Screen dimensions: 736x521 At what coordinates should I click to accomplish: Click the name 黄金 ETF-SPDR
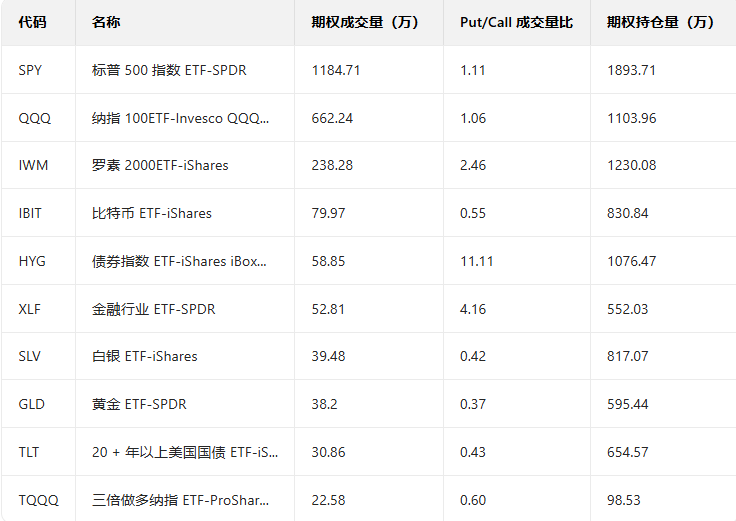139,405
